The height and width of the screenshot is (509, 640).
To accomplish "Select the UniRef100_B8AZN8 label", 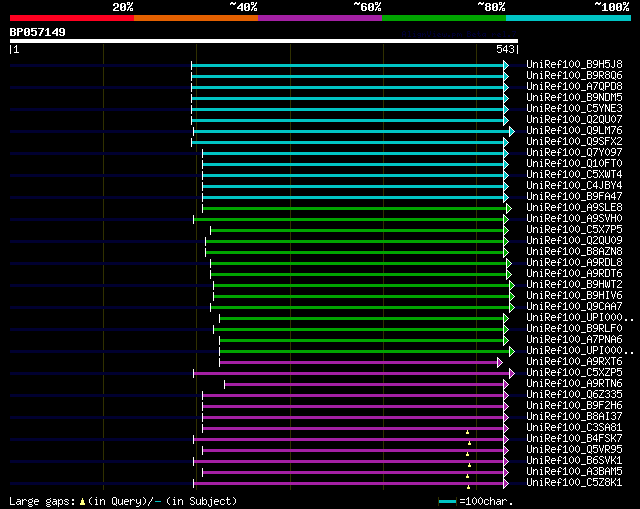I will coord(574,252).
